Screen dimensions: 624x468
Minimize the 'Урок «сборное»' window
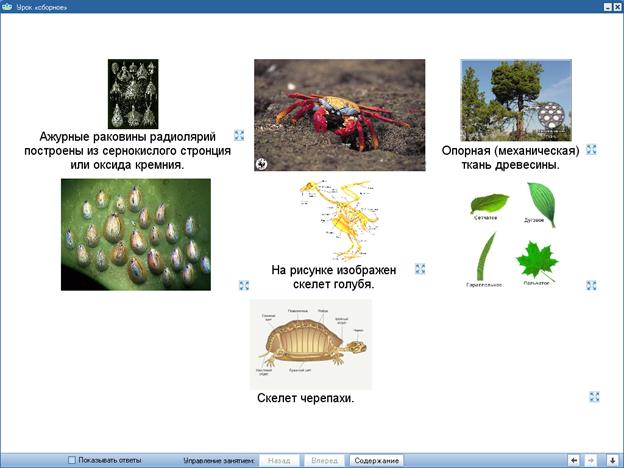pos(606,6)
